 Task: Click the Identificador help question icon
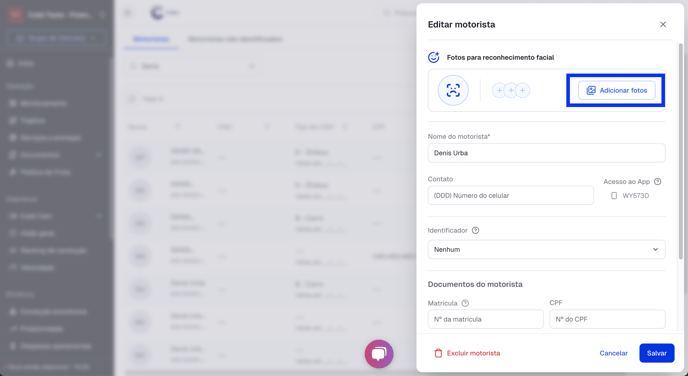(475, 230)
